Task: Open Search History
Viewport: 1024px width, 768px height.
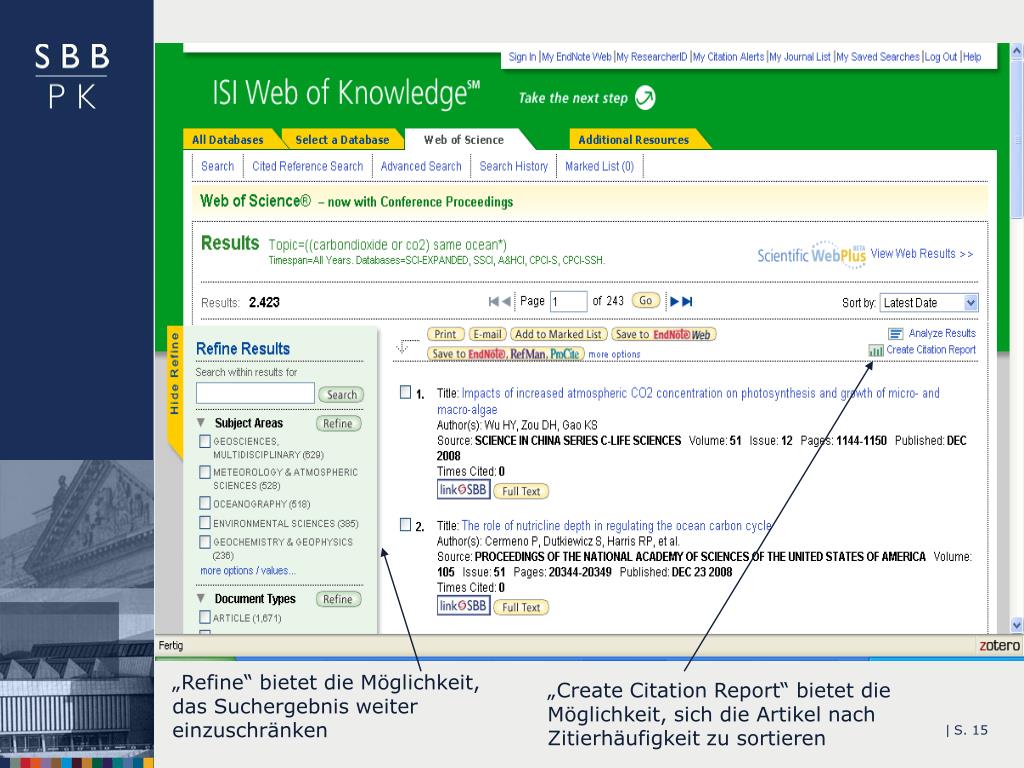Action: 514,167
